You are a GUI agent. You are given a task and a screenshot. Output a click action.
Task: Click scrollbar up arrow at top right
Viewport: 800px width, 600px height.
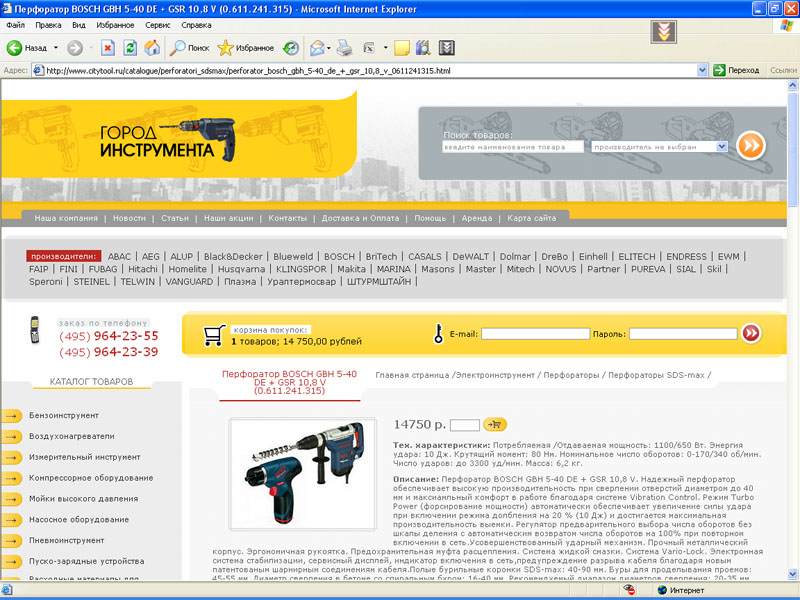[x=793, y=85]
